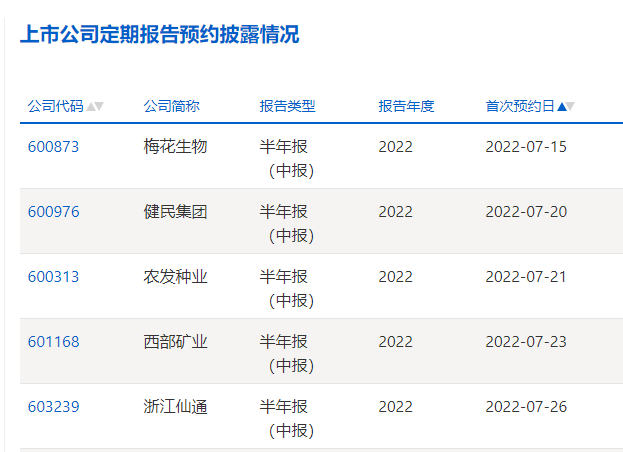Click ascending arrow beside 首次预约日
The image size is (623, 452).
pyautogui.click(x=561, y=106)
